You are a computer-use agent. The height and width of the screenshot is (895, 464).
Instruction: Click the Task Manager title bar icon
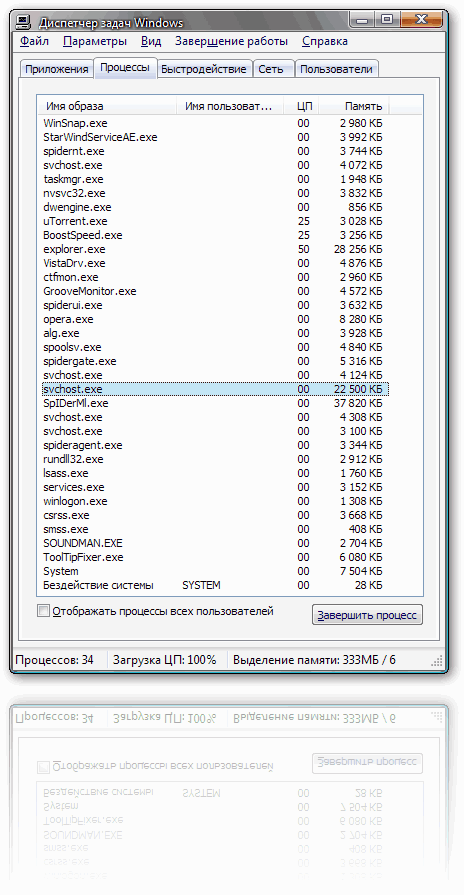coord(23,23)
